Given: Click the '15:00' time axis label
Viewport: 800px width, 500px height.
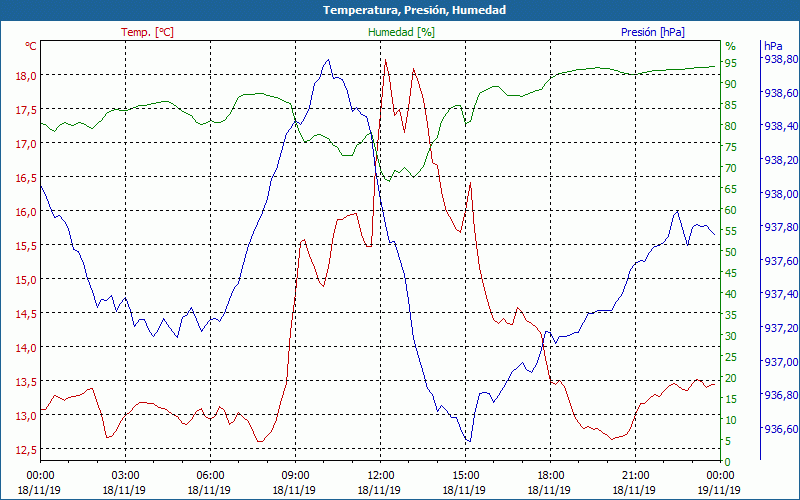Looking at the screenshot, I should (x=465, y=476).
